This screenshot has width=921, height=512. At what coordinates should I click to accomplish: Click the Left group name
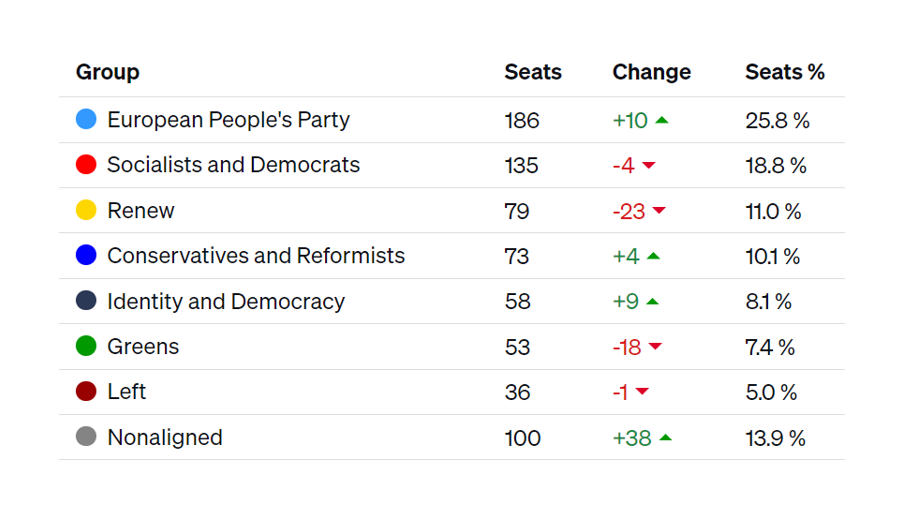click(127, 392)
